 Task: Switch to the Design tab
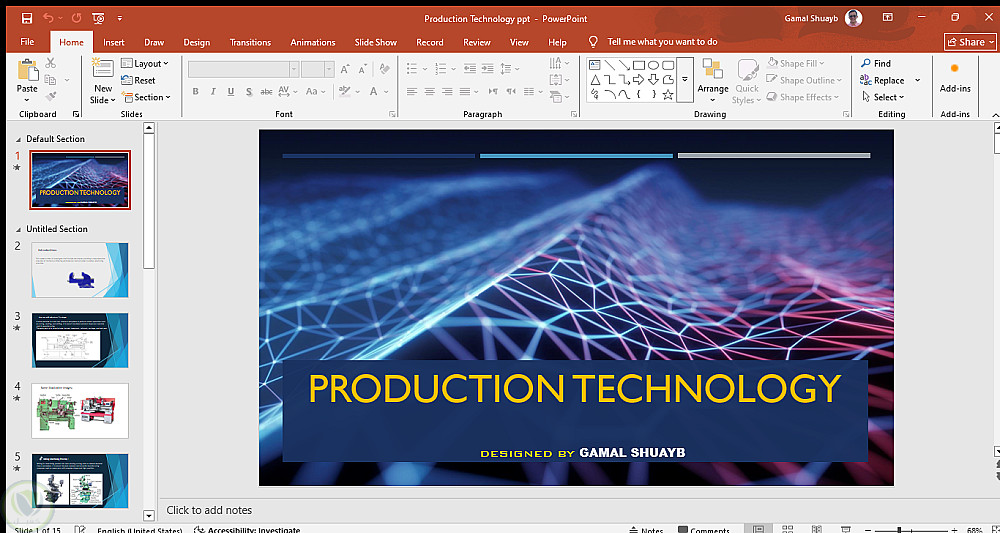[x=196, y=42]
